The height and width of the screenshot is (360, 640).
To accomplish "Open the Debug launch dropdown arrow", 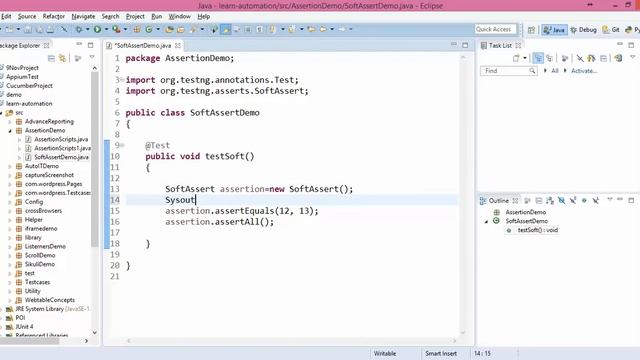I will 87,29.
